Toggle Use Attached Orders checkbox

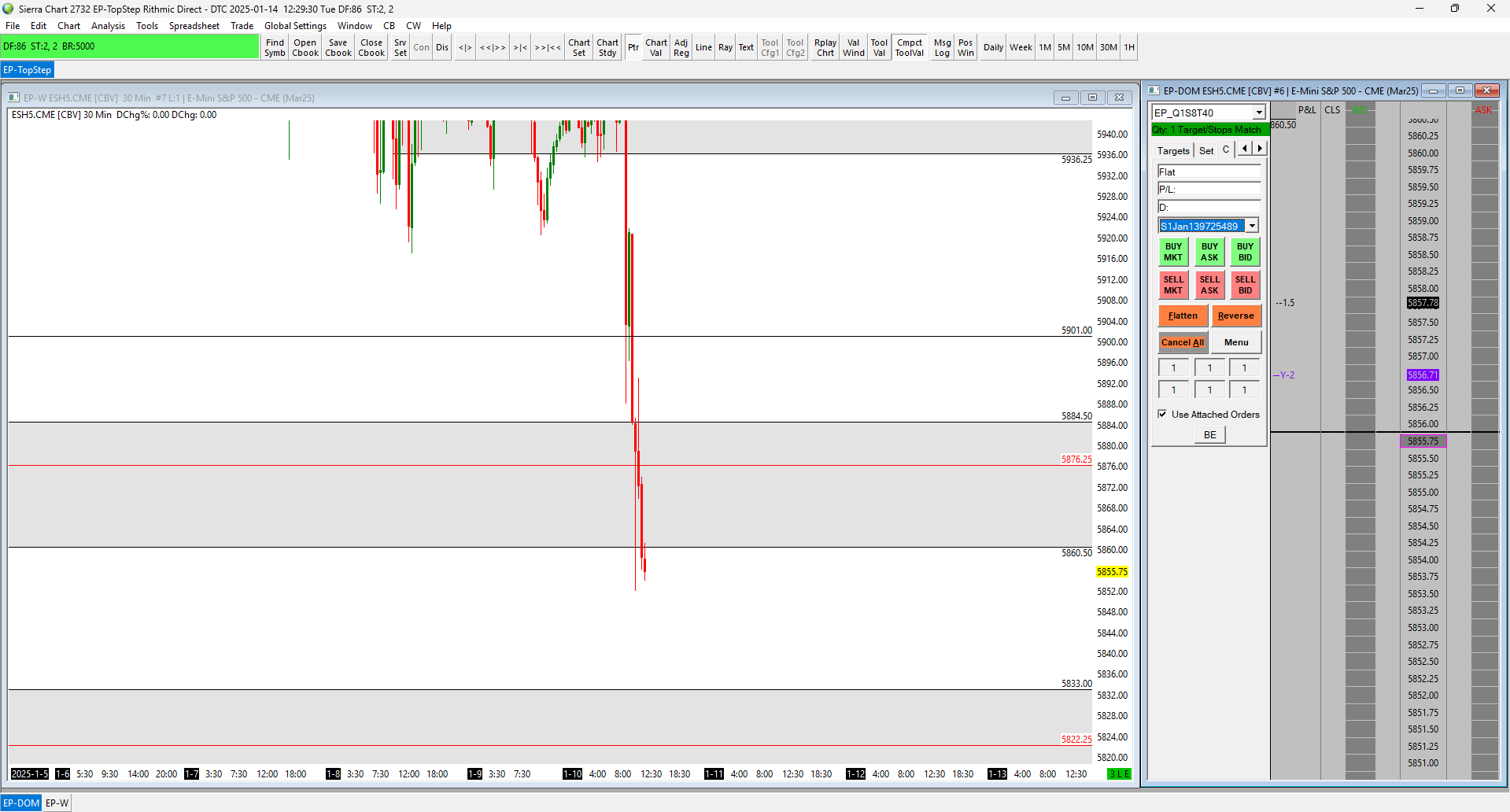1162,414
